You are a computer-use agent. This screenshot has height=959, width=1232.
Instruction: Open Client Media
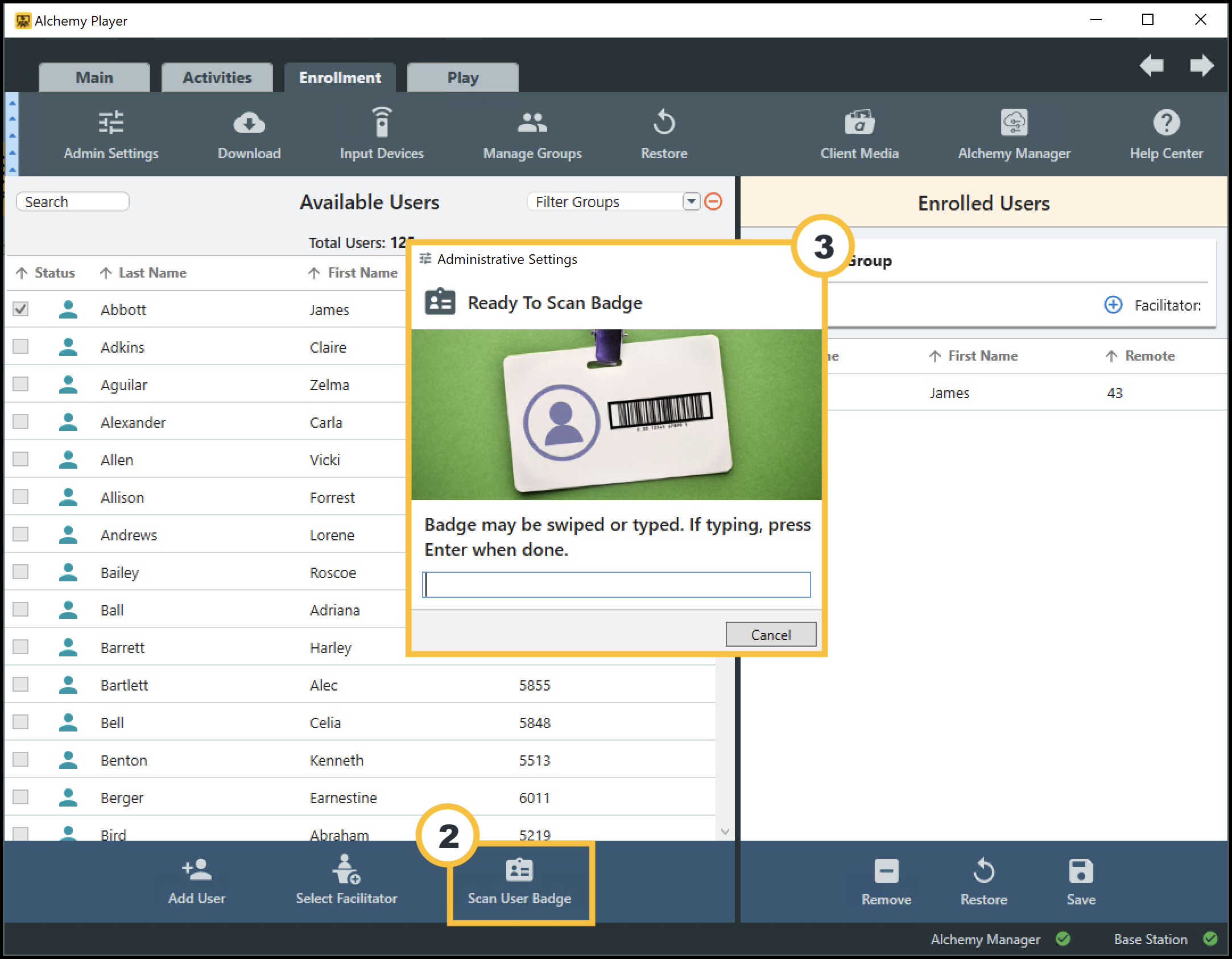[859, 135]
